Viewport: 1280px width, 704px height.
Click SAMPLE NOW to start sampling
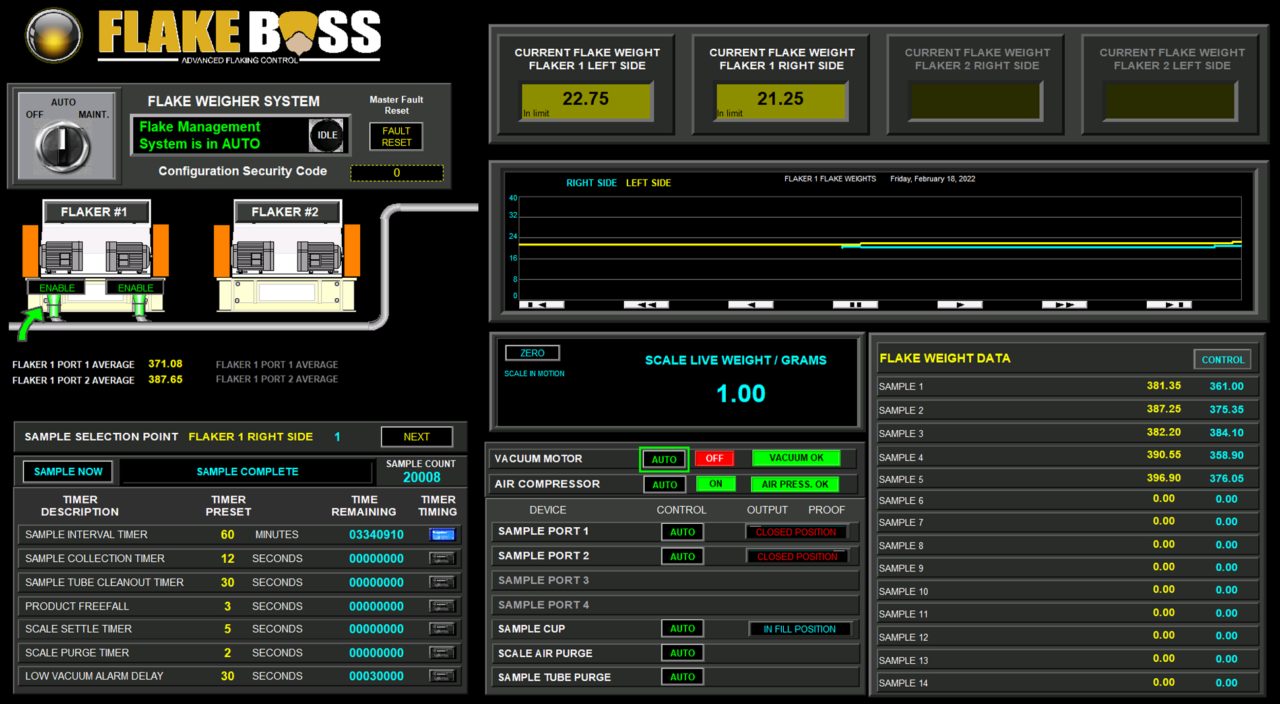pyautogui.click(x=67, y=471)
